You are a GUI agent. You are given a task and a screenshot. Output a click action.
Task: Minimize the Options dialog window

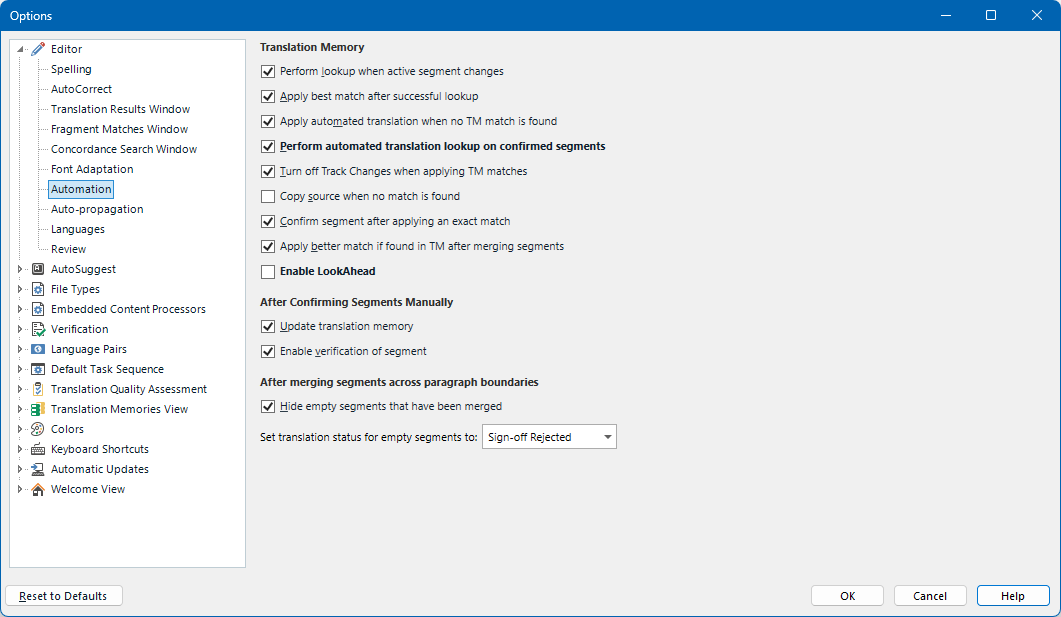tap(946, 15)
